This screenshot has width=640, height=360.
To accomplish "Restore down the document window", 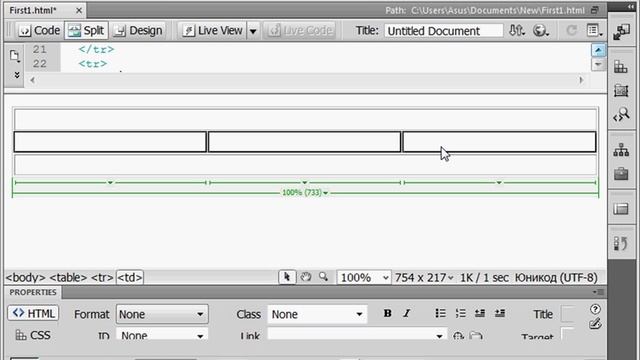I will (595, 11).
